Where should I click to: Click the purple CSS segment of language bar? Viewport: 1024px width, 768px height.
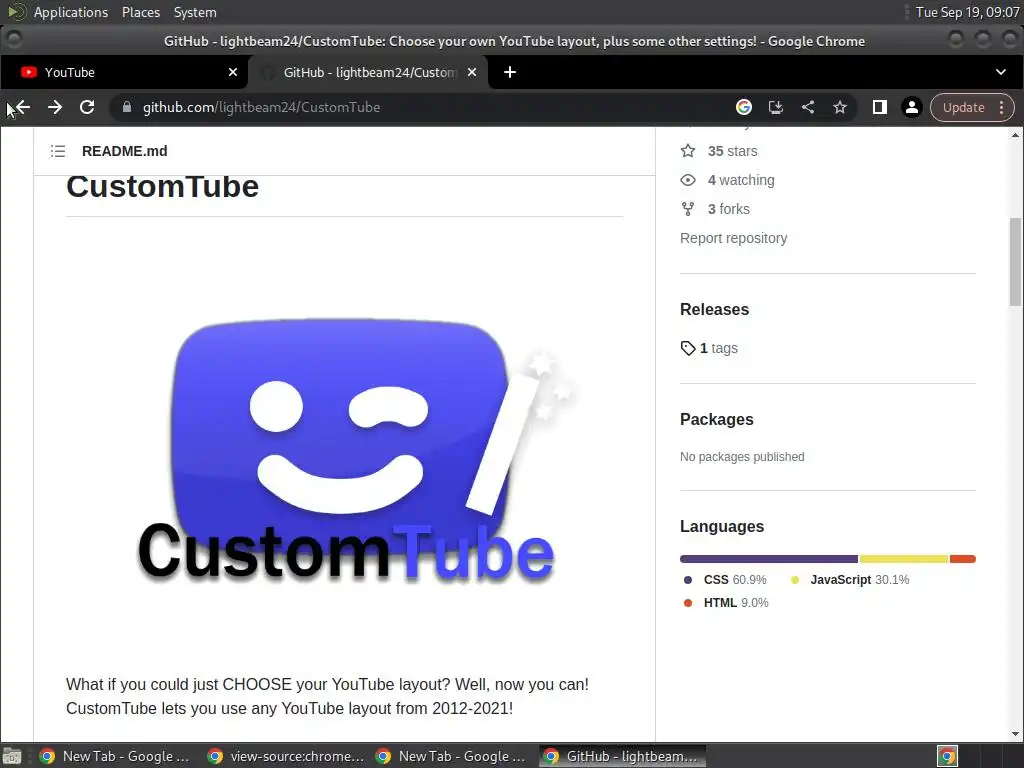pyautogui.click(x=769, y=559)
